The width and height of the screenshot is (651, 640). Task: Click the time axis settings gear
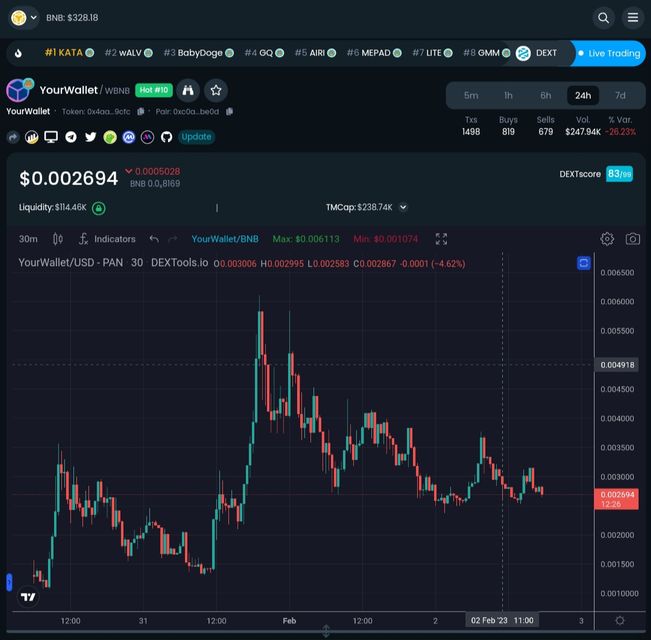(x=620, y=620)
